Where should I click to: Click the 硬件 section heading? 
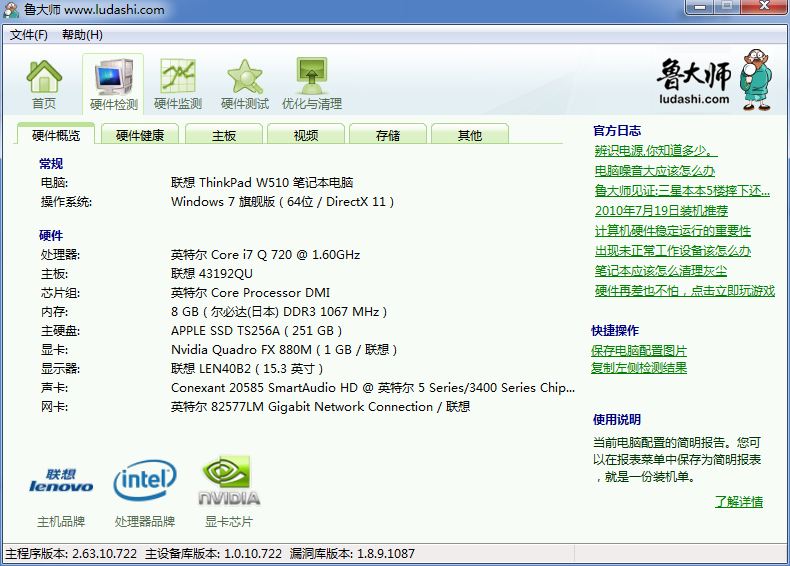pyautogui.click(x=51, y=235)
